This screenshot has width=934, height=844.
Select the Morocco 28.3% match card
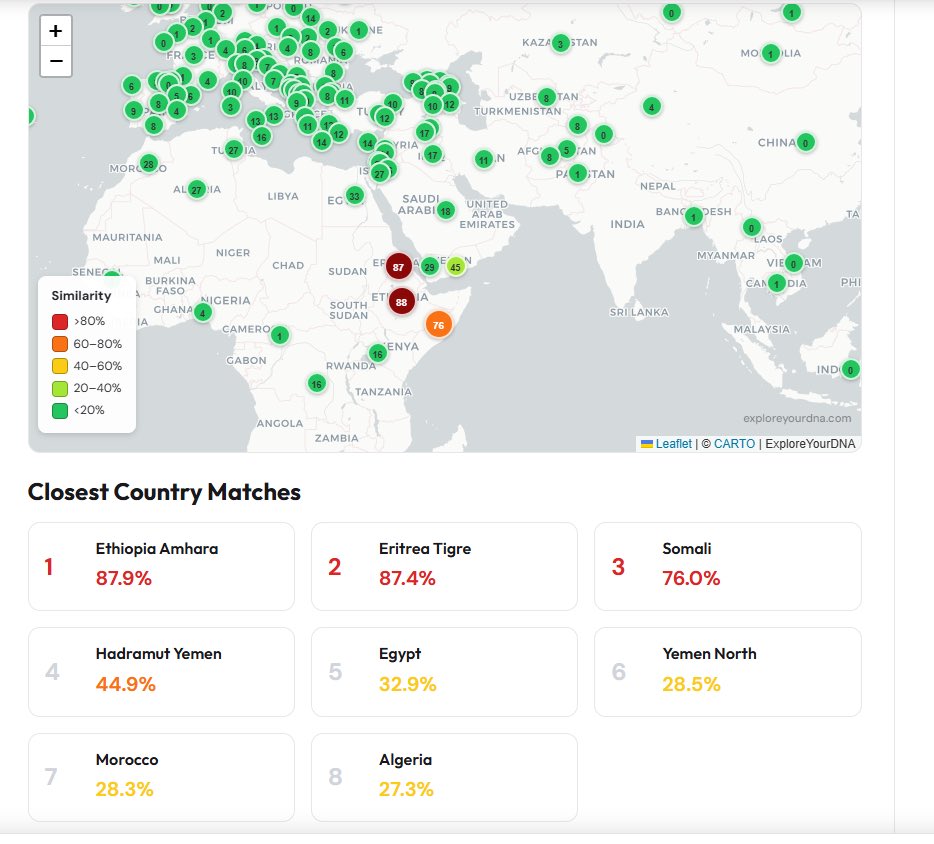pos(161,777)
